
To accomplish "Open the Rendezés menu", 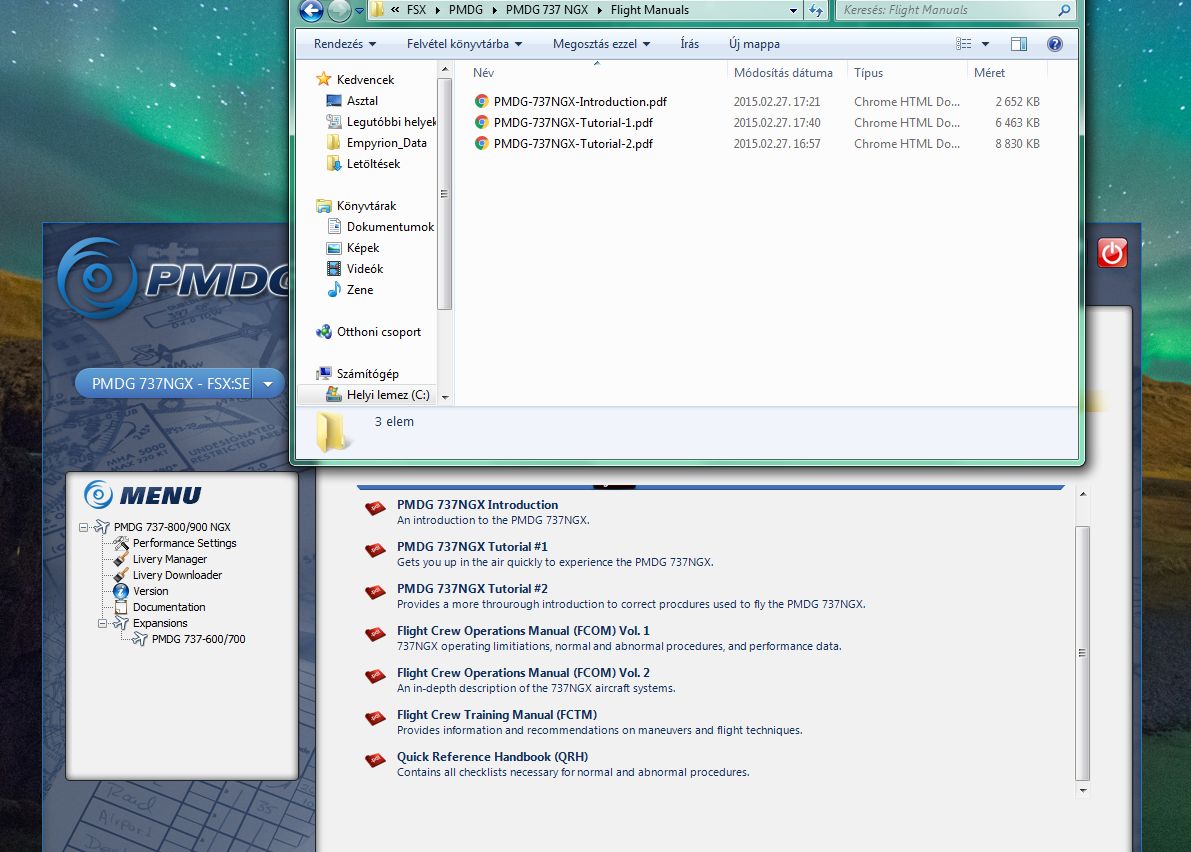I will [x=345, y=44].
